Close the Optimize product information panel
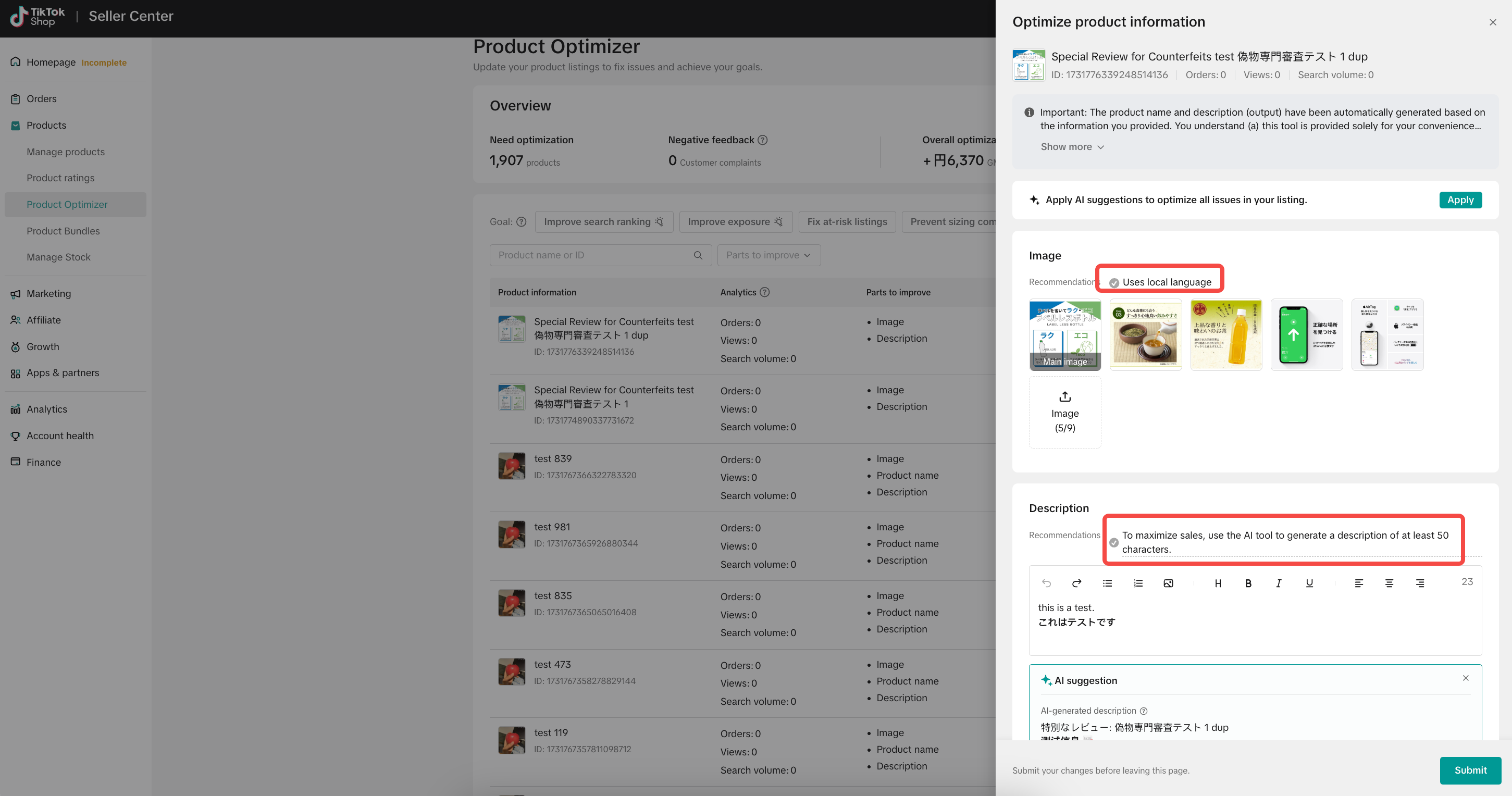Image resolution: width=1512 pixels, height=796 pixels. click(x=1493, y=22)
